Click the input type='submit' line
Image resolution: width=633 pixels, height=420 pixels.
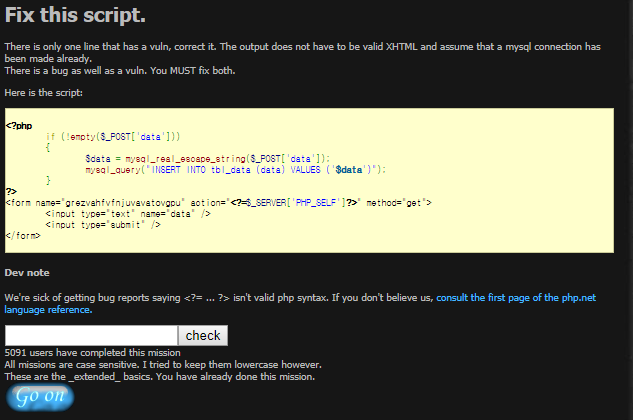pyautogui.click(x=103, y=225)
